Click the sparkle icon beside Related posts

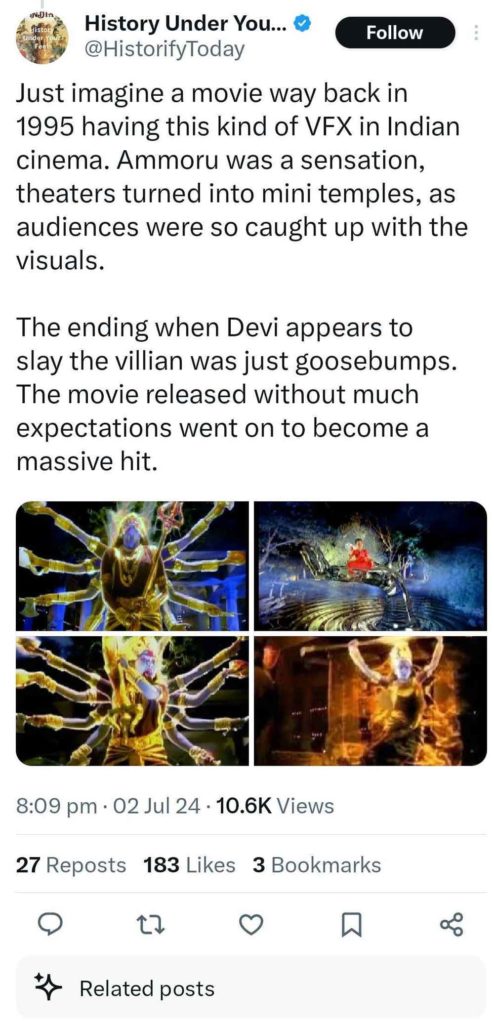coord(48,987)
